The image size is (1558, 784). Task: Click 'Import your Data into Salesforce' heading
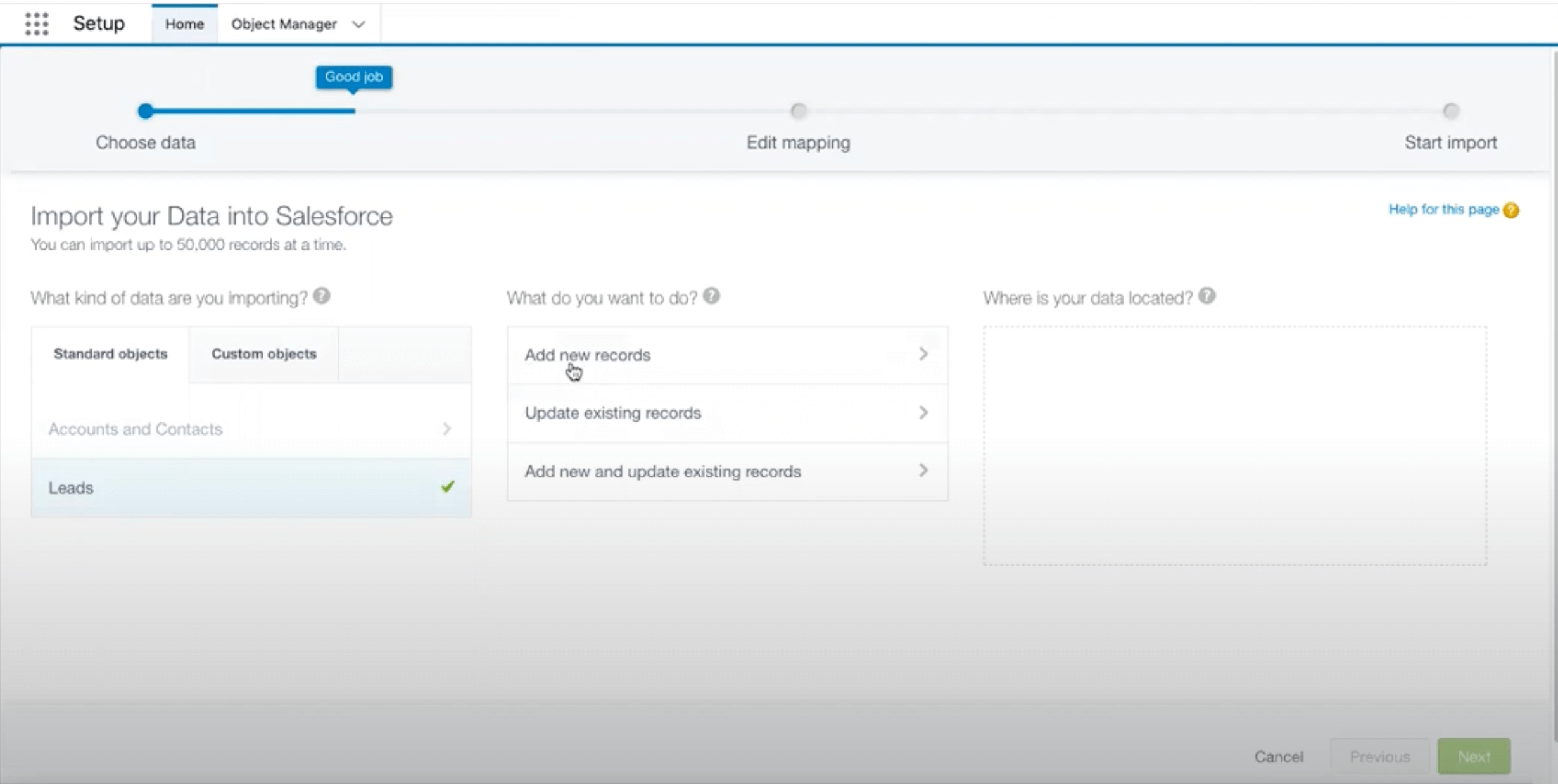tap(212, 217)
